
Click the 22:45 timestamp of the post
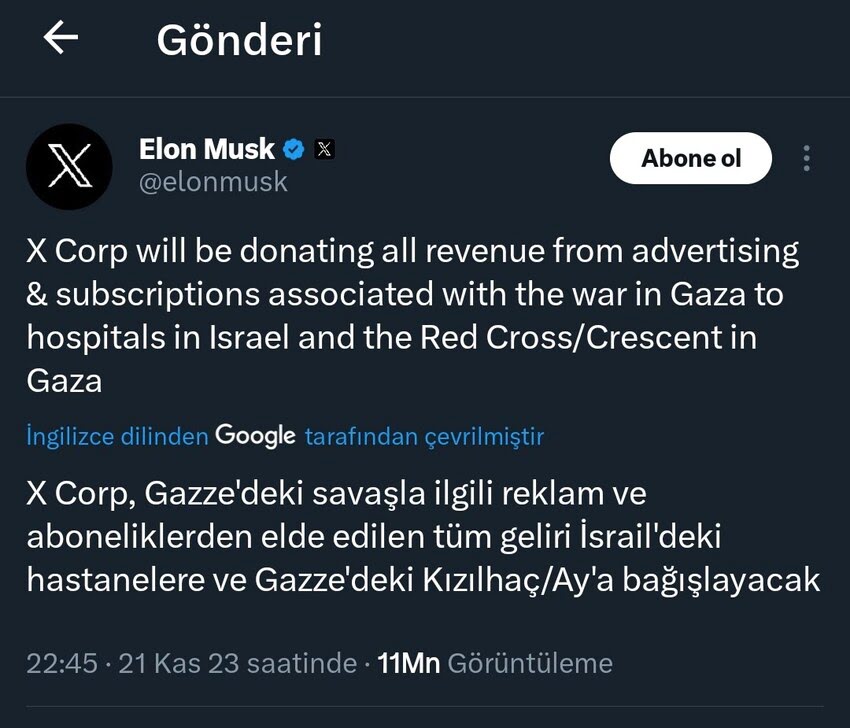click(65, 663)
